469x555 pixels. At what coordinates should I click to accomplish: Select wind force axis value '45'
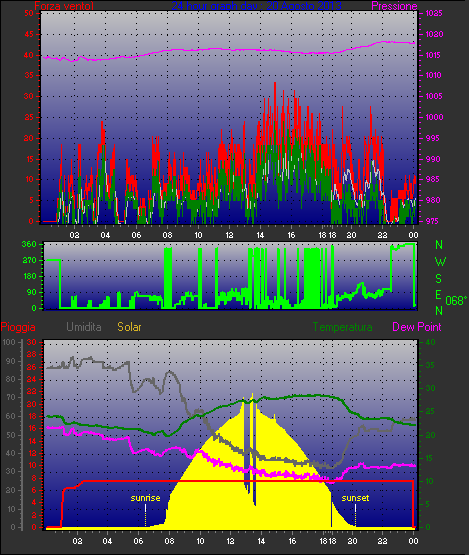tap(29, 34)
